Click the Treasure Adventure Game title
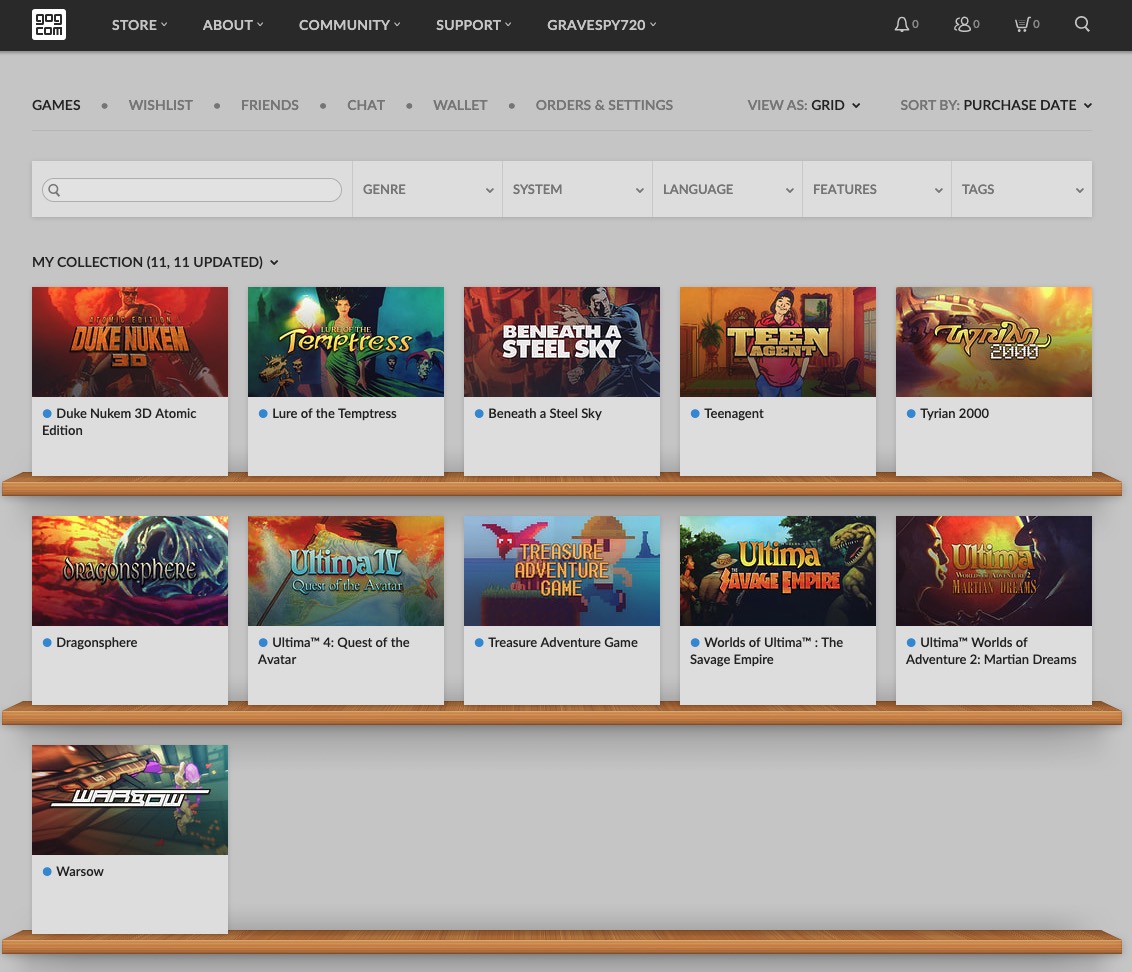 [563, 643]
